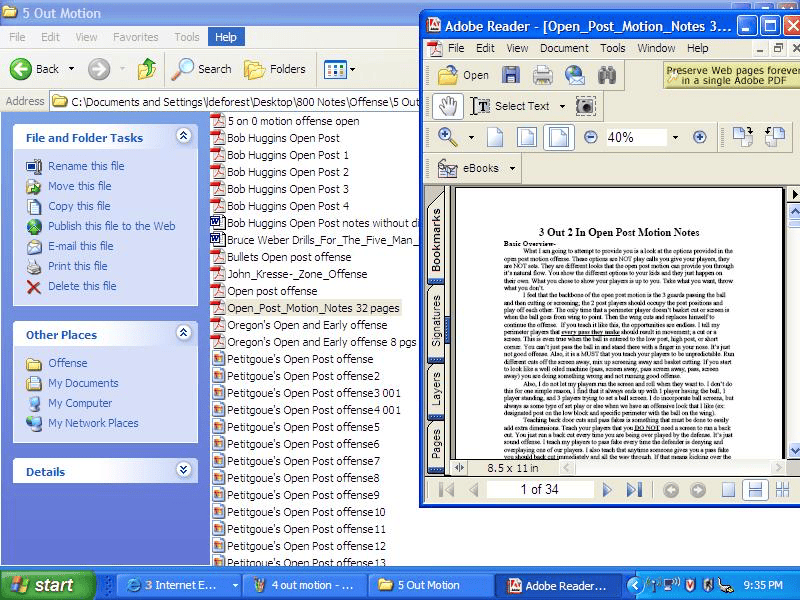
Task: Select the Snapshot camera tool
Action: tap(585, 106)
